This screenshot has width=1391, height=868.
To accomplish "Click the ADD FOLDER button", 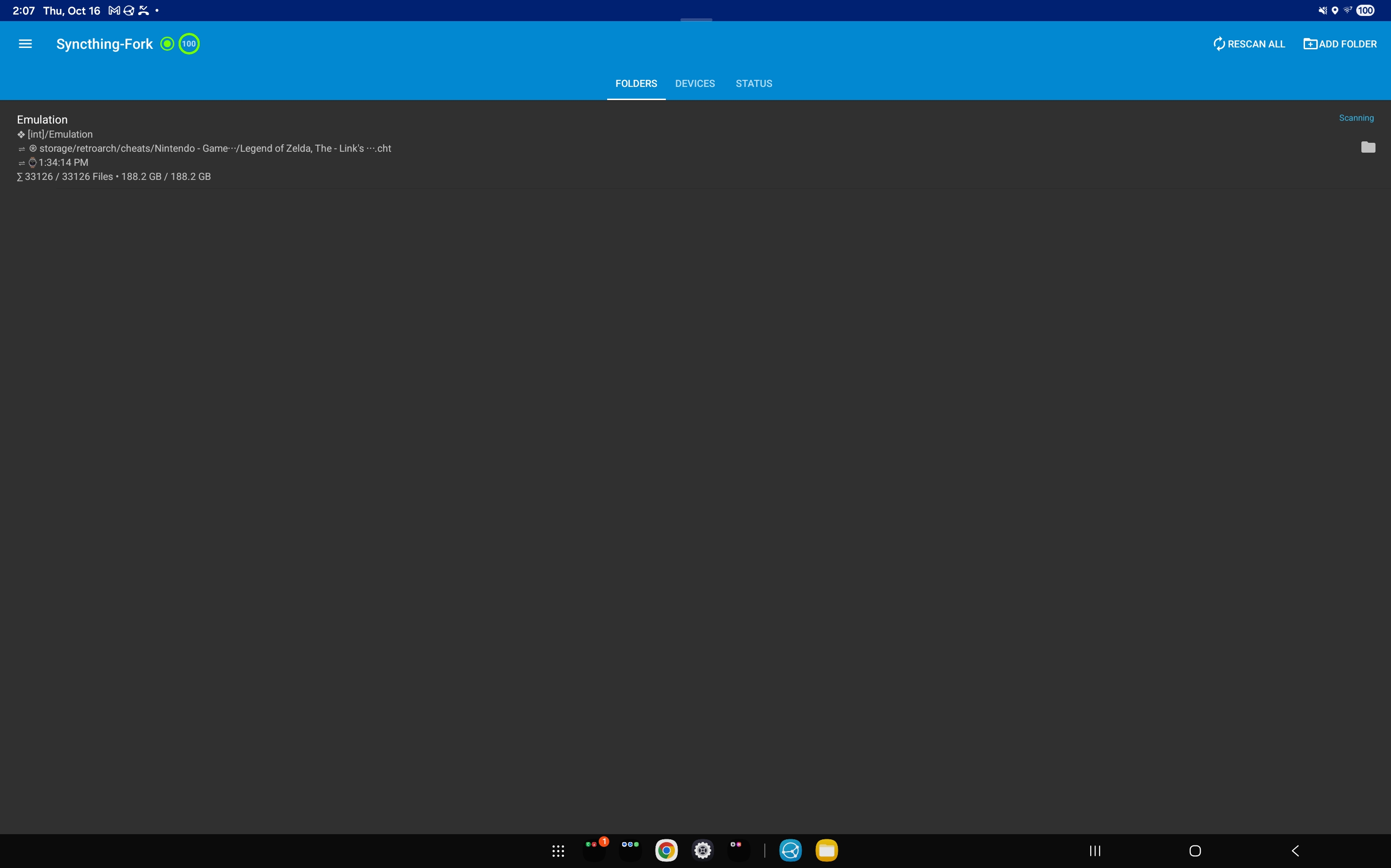I will click(x=1340, y=44).
